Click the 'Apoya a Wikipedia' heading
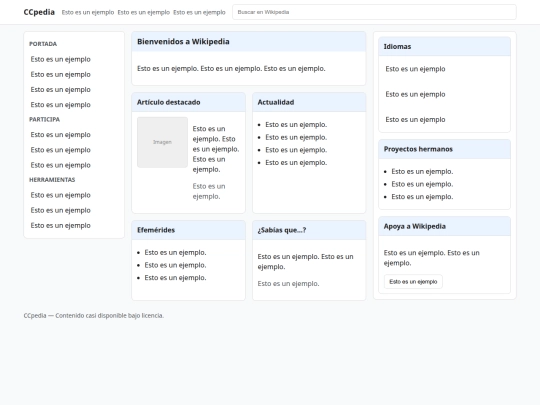The height and width of the screenshot is (405, 540). click(415, 226)
